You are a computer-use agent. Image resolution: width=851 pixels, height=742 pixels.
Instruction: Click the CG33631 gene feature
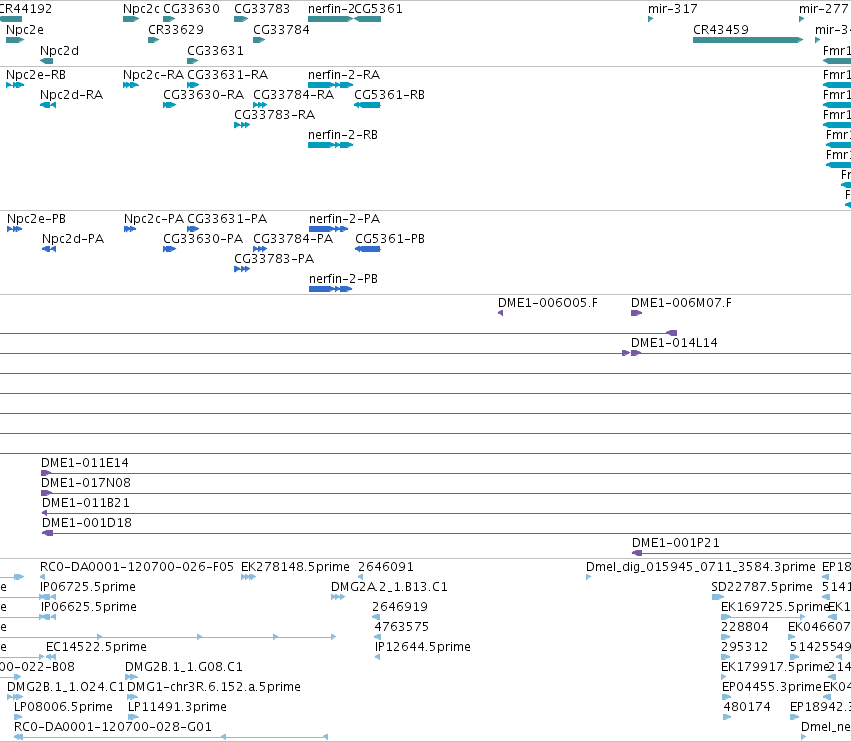(x=192, y=61)
